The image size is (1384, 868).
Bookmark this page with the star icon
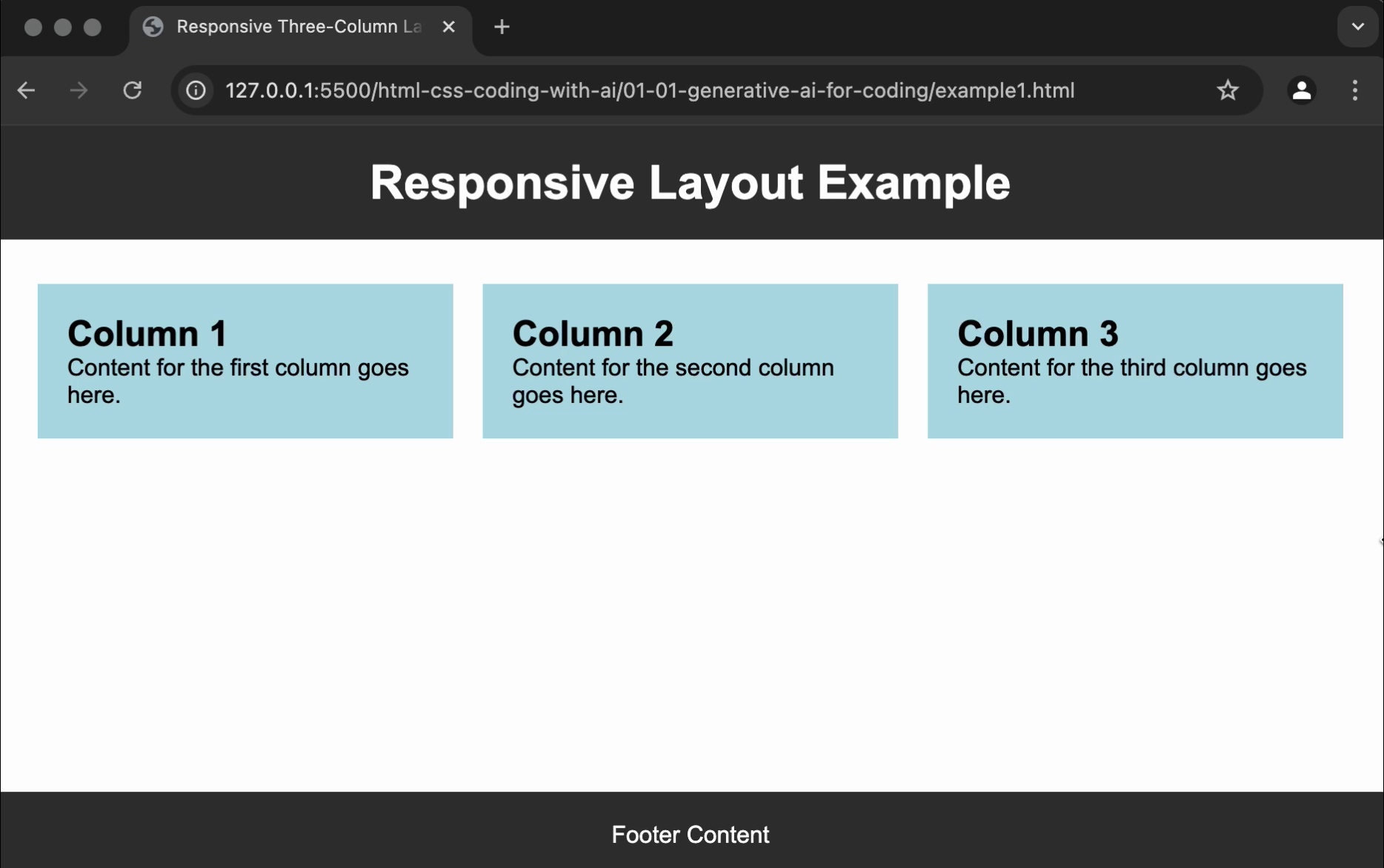point(1228,90)
